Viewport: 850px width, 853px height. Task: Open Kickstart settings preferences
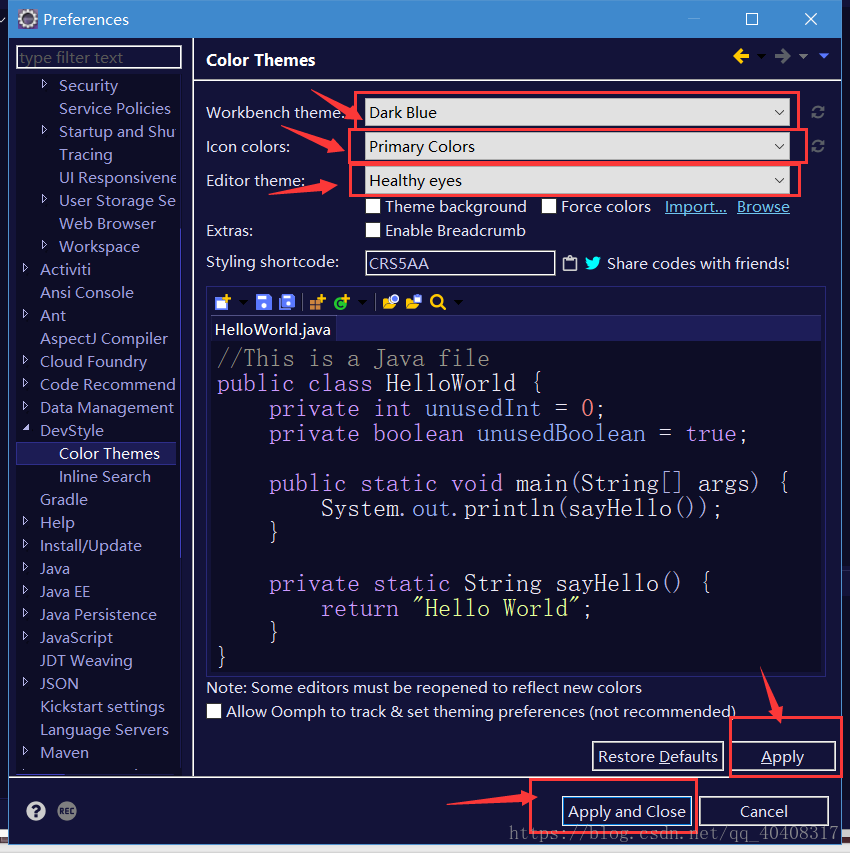click(x=102, y=707)
